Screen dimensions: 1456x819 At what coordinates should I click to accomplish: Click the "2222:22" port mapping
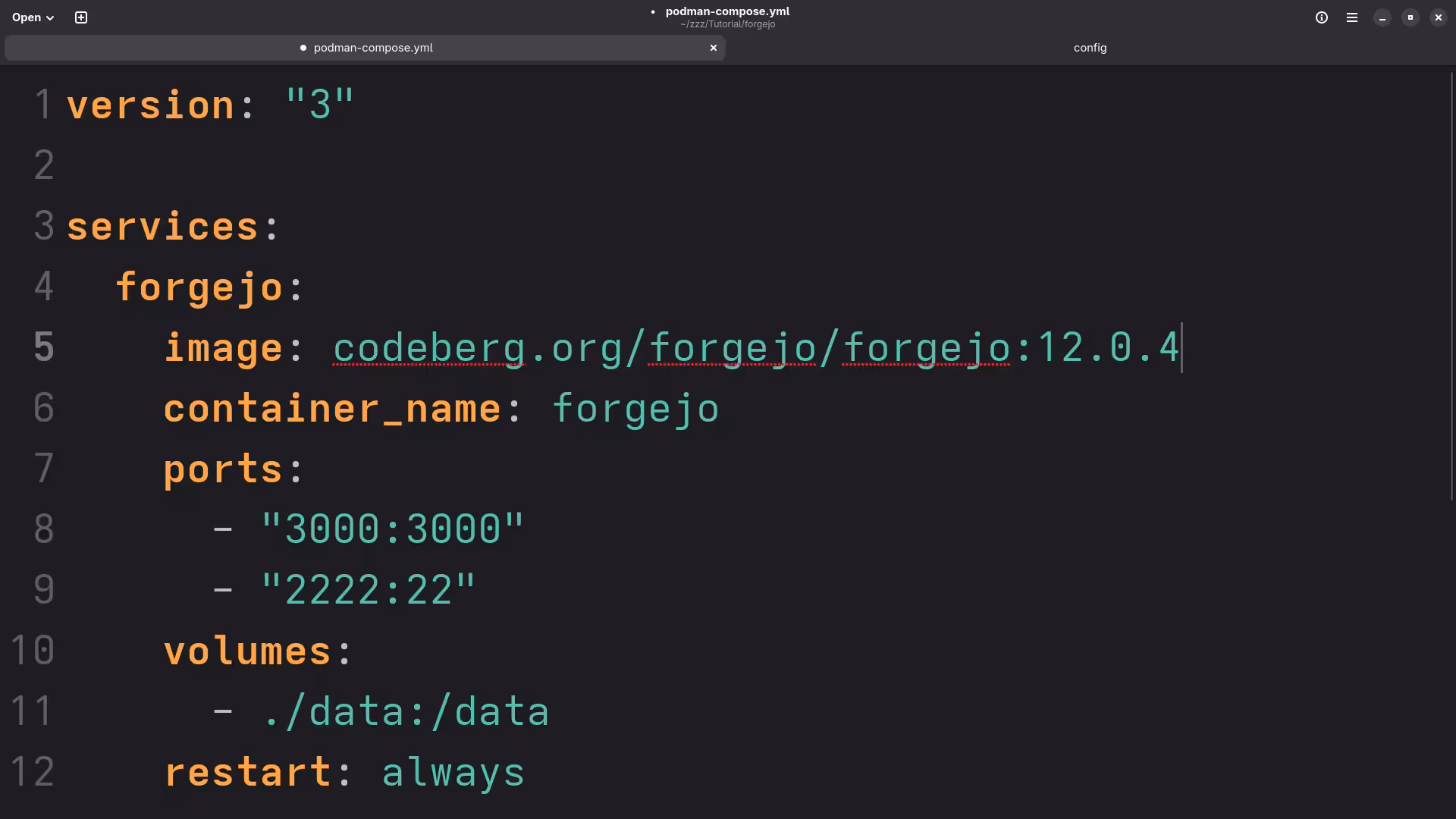pyautogui.click(x=369, y=589)
